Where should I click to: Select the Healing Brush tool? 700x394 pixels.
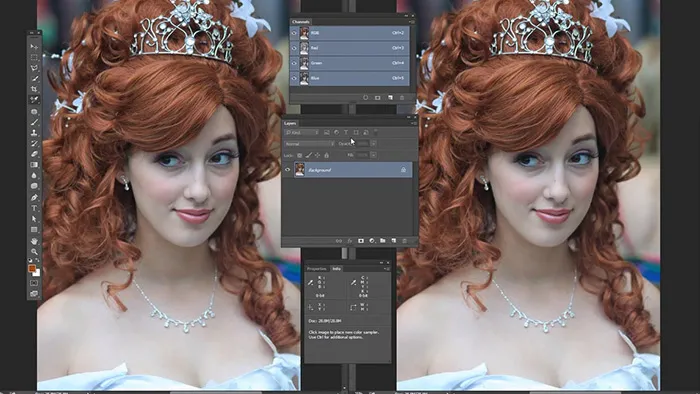coord(34,112)
